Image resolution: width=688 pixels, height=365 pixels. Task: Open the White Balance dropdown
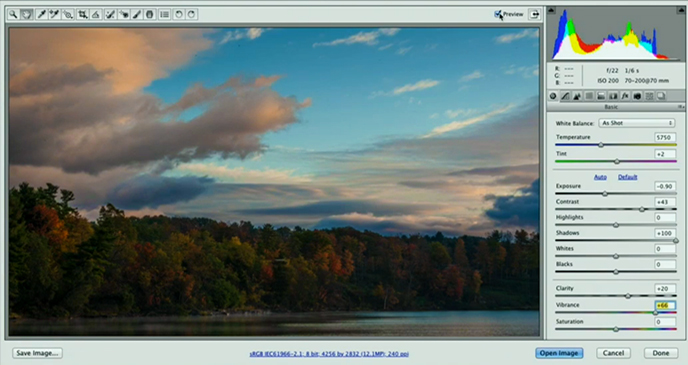click(637, 123)
